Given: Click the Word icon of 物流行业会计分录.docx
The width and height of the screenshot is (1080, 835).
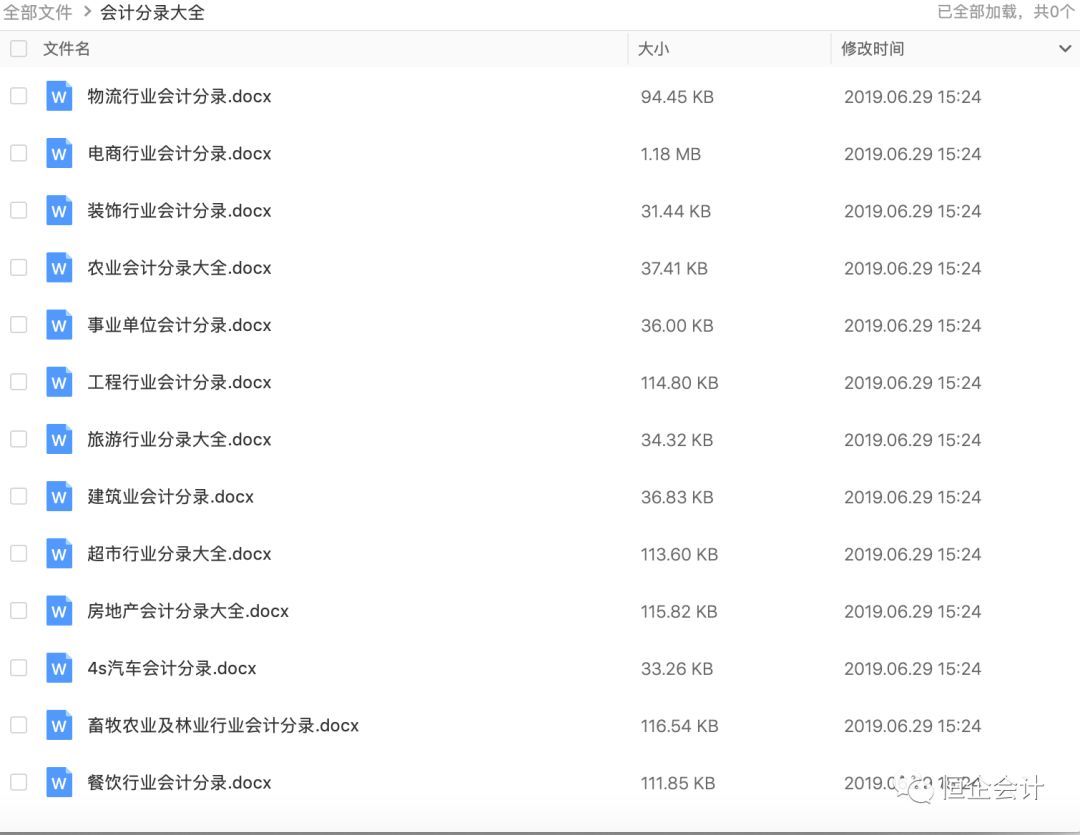Looking at the screenshot, I should click(x=58, y=96).
